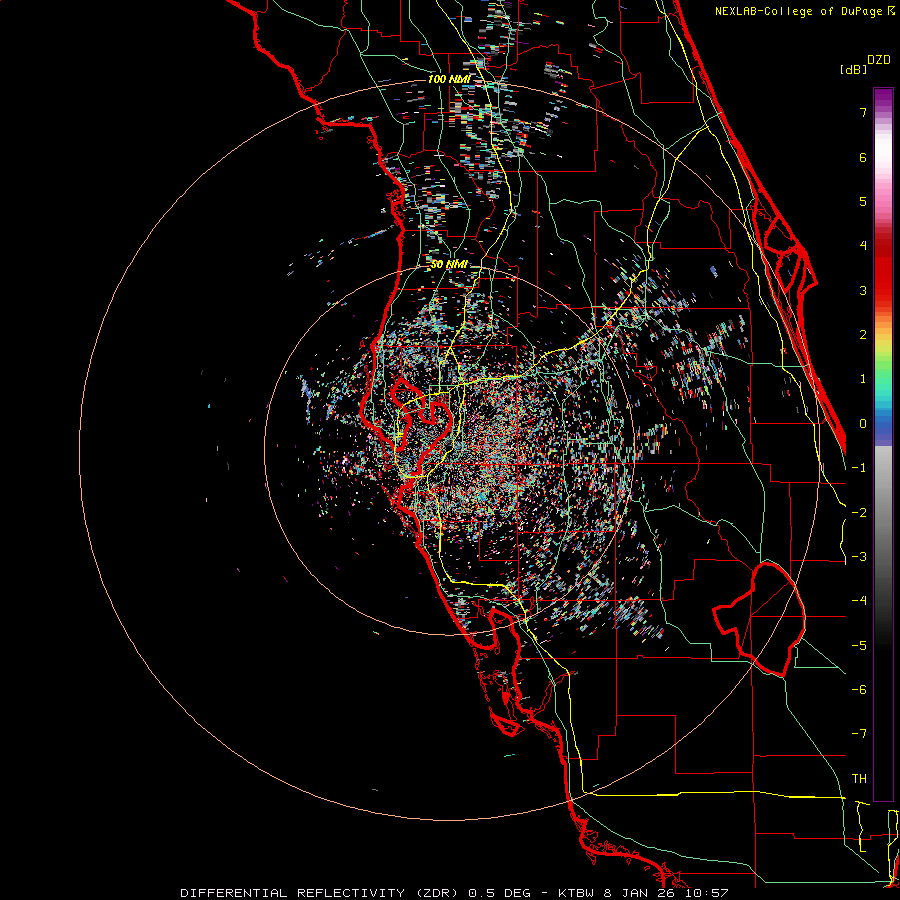Click the 6 tick label on the color scale
The height and width of the screenshot is (900, 900).
coord(863,157)
